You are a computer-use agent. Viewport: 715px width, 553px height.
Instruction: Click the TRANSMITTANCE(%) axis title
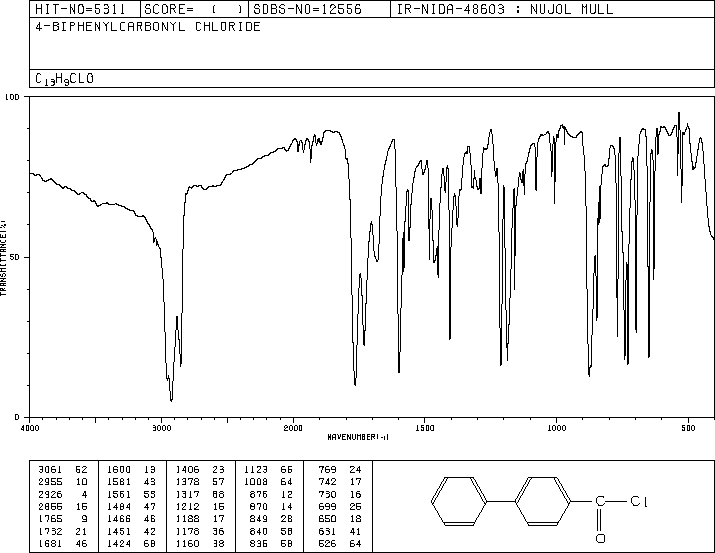click(x=3, y=258)
